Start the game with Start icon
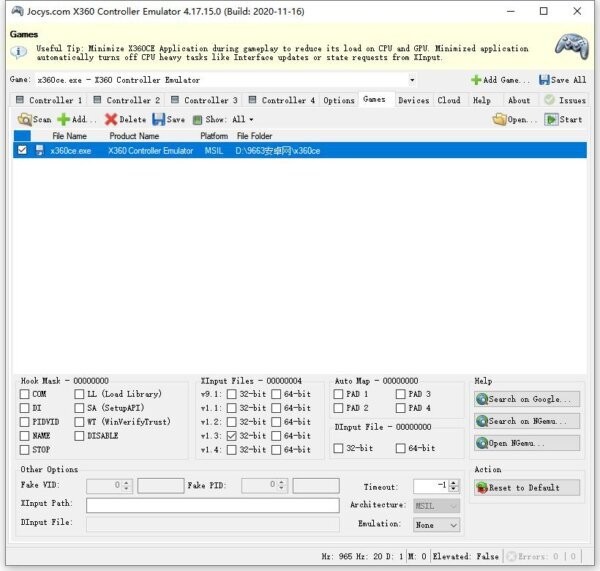 point(551,119)
